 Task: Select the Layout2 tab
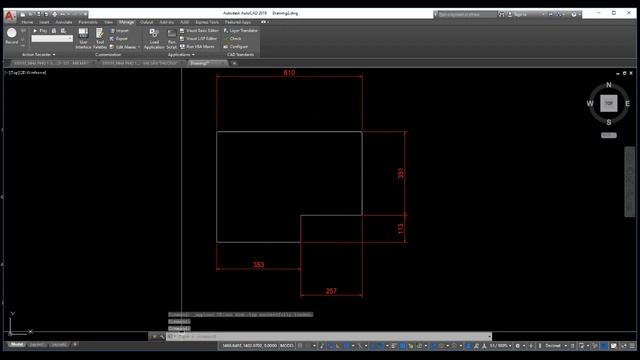click(x=58, y=345)
